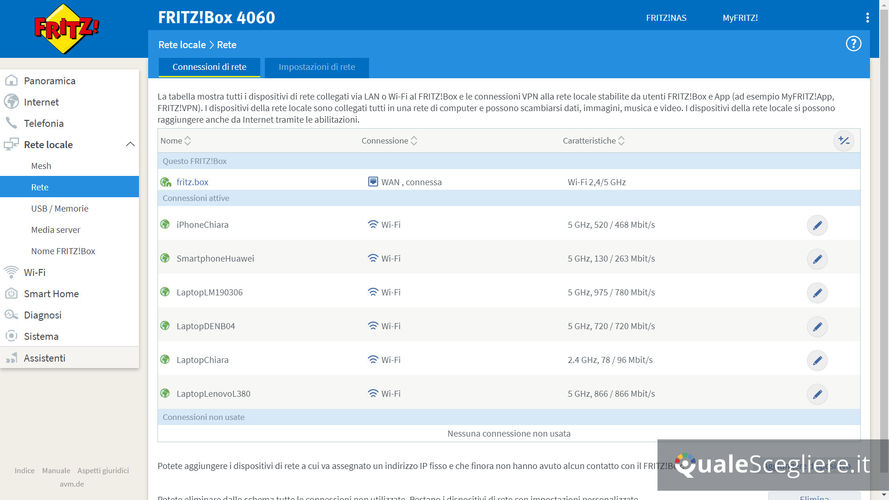This screenshot has height=500, width=889.
Task: Go to Smart Home section
Action: 51,294
